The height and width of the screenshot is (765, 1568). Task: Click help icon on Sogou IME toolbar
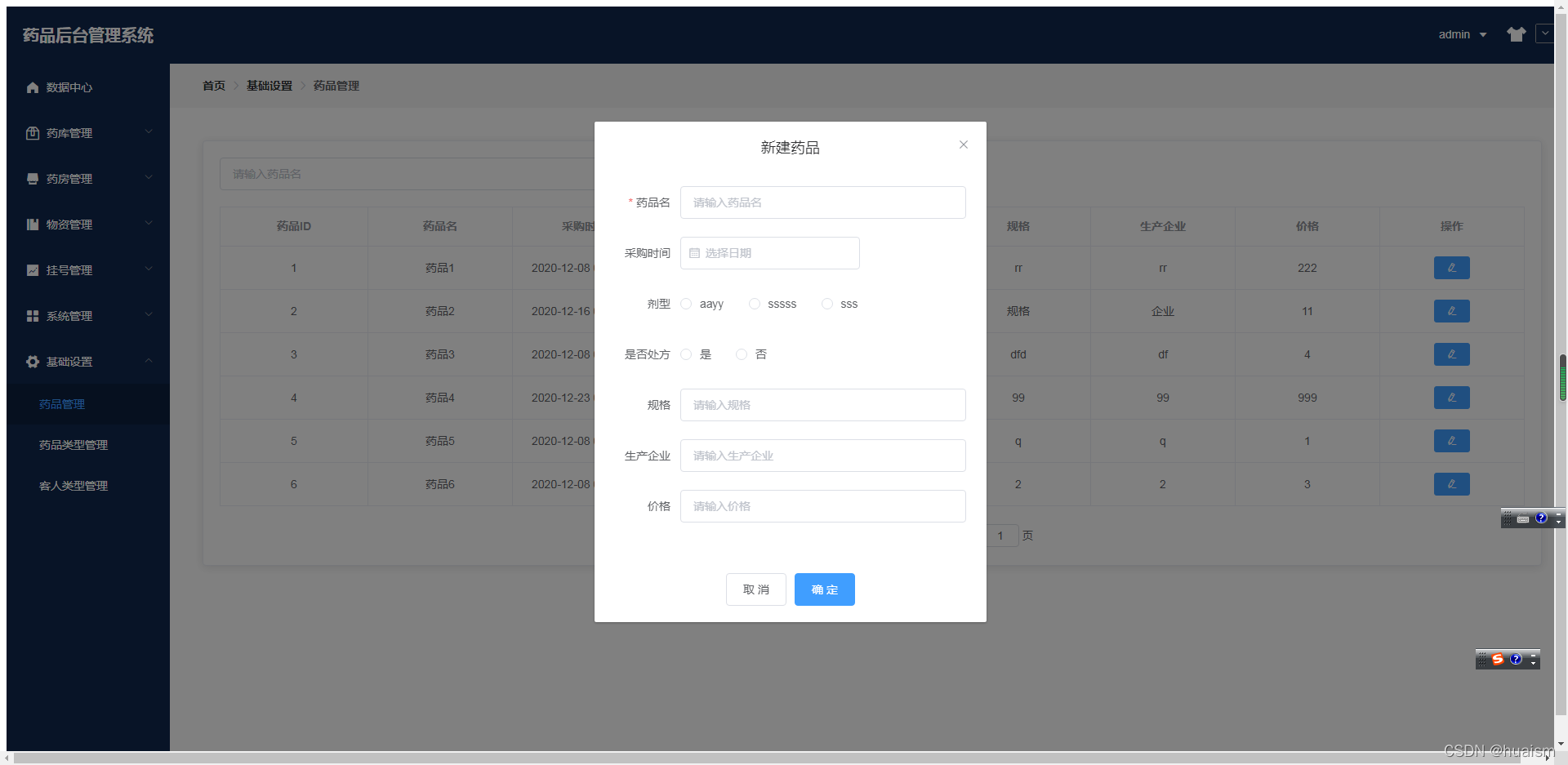[x=1516, y=660]
